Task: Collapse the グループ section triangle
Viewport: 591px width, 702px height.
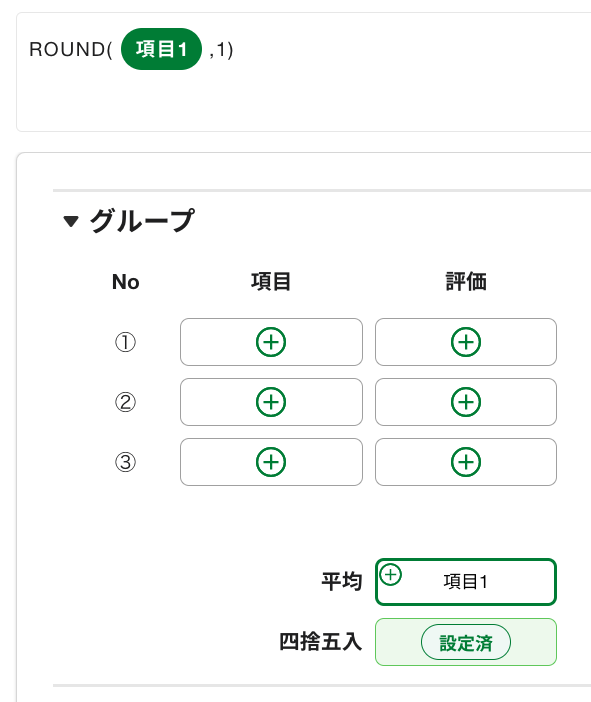Action: pyautogui.click(x=71, y=221)
